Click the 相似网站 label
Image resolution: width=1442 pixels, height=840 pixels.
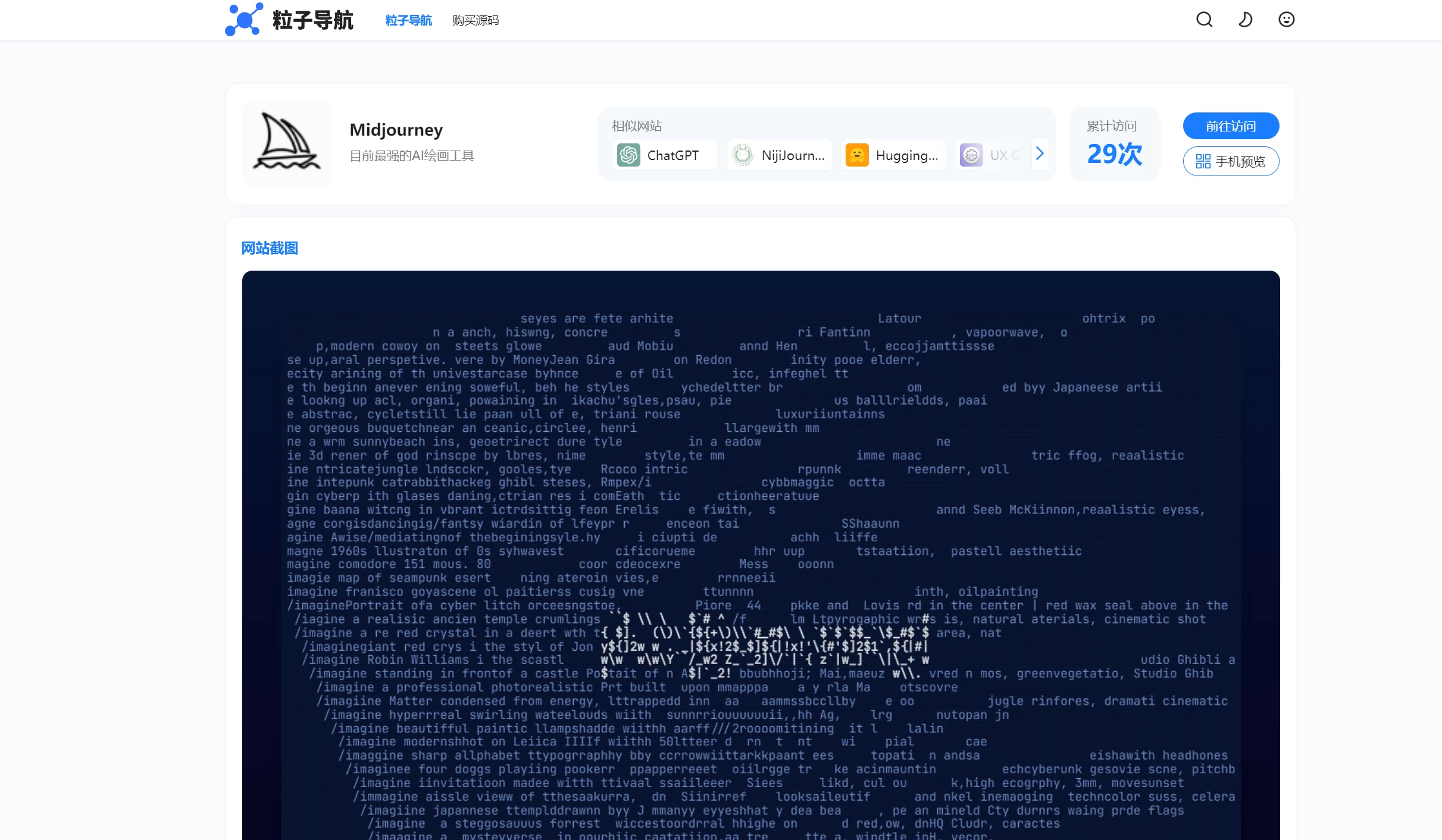pyautogui.click(x=637, y=126)
